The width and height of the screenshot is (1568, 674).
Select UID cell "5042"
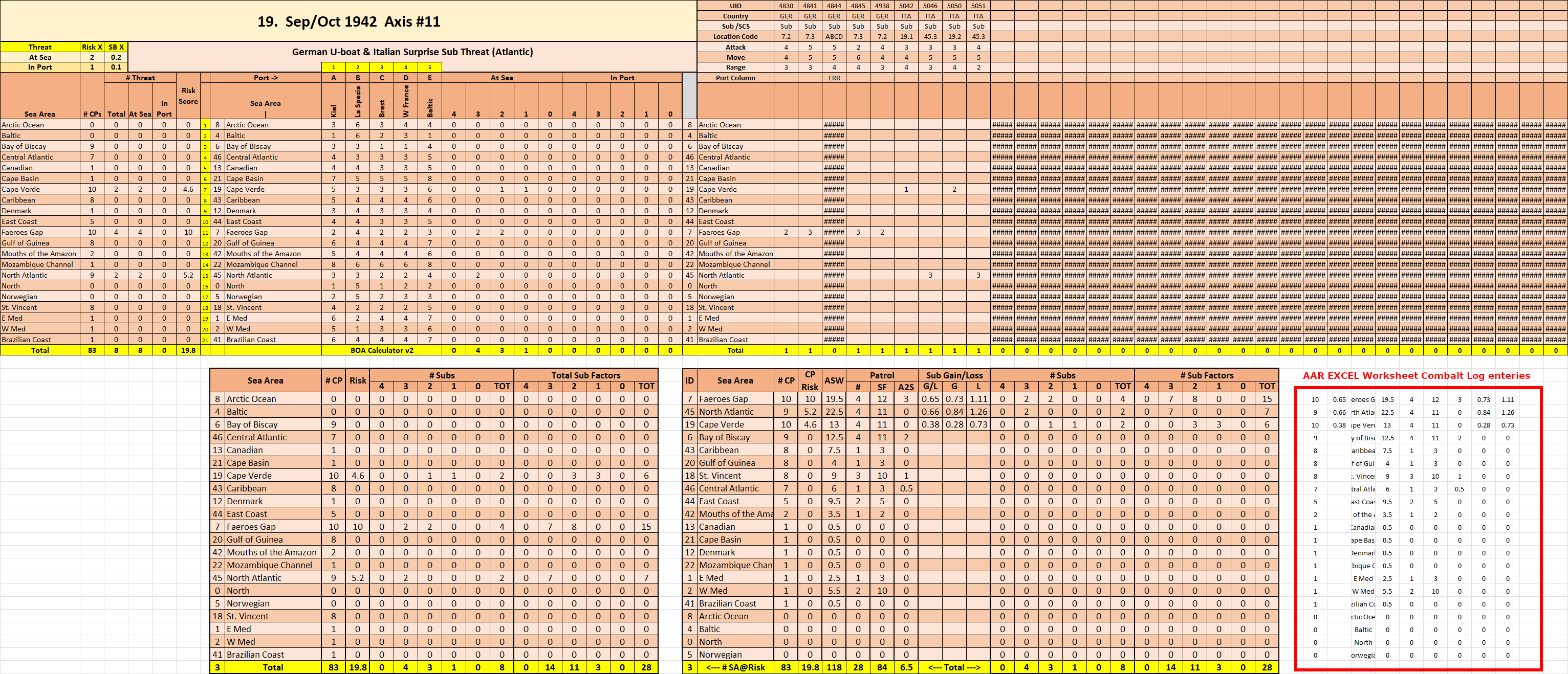coord(906,6)
